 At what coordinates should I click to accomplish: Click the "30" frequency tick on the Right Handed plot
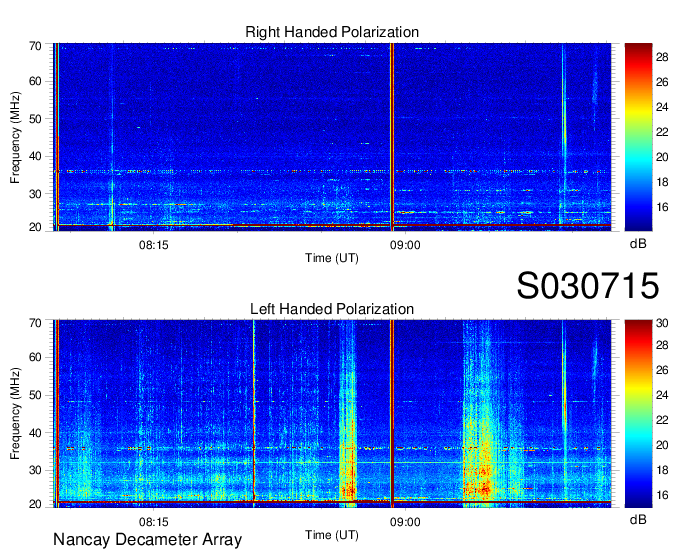35,194
